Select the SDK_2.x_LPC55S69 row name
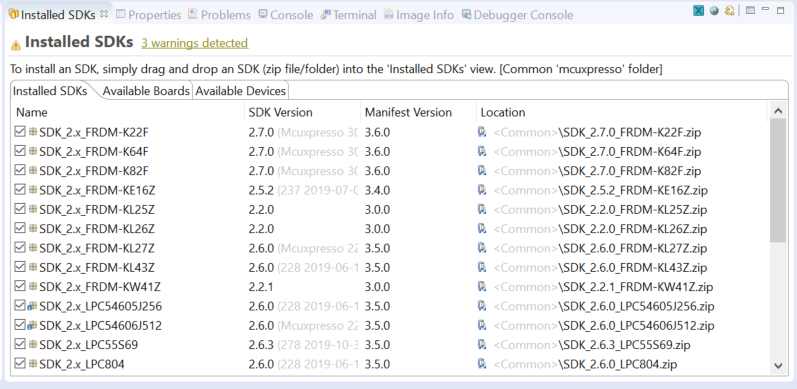 [x=88, y=345]
